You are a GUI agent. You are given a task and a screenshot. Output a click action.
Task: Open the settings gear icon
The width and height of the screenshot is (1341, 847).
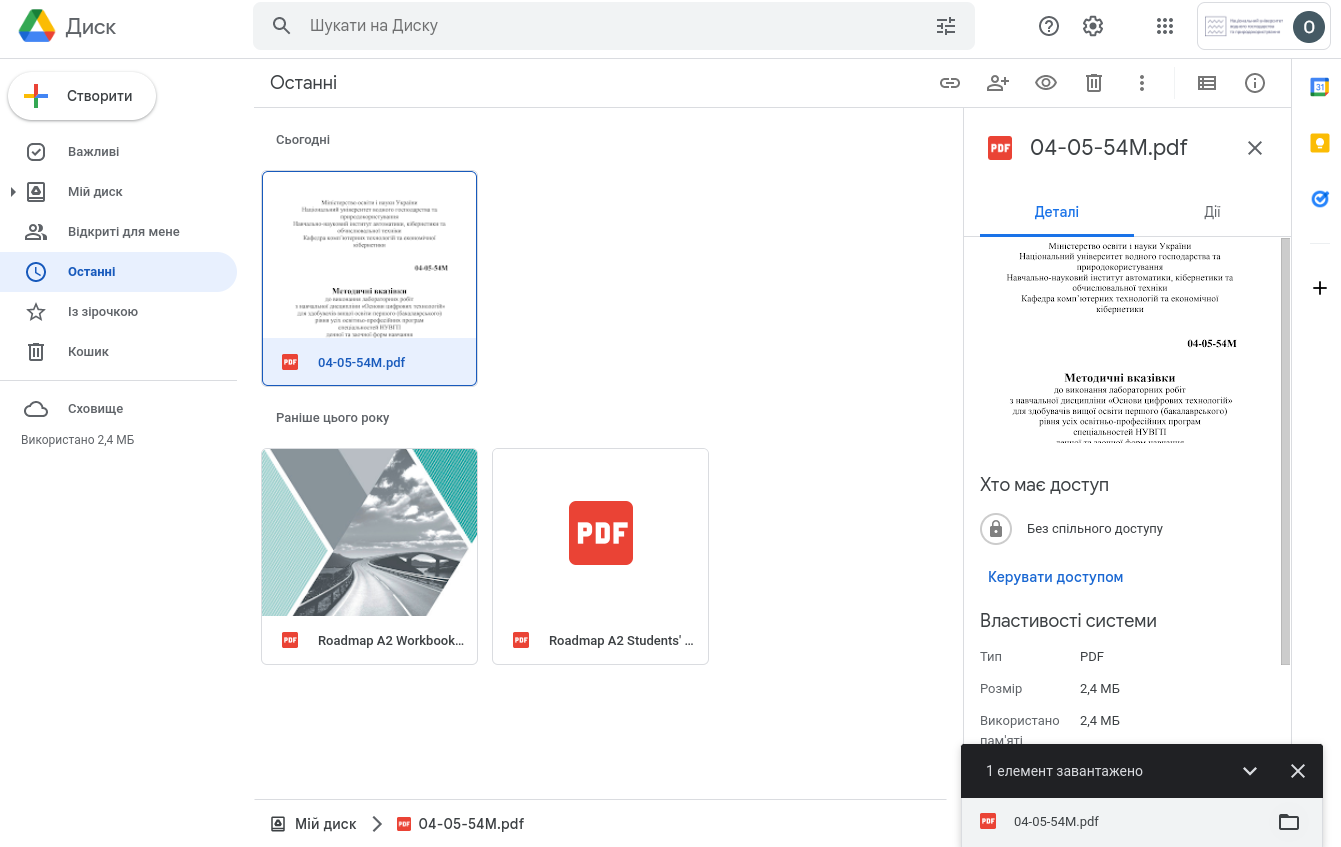point(1092,27)
